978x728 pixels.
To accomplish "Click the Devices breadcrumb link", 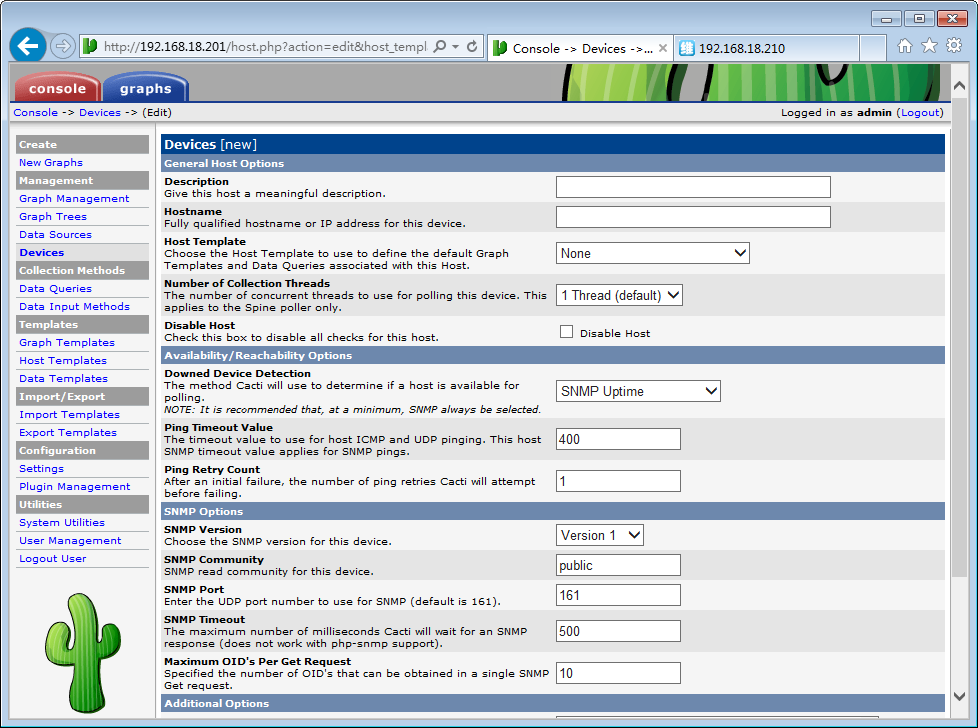I will pyautogui.click(x=100, y=112).
